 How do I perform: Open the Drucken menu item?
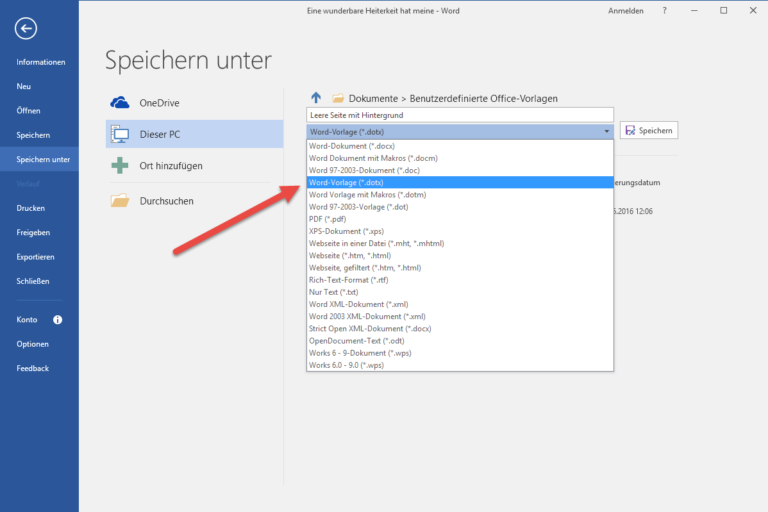[x=30, y=208]
